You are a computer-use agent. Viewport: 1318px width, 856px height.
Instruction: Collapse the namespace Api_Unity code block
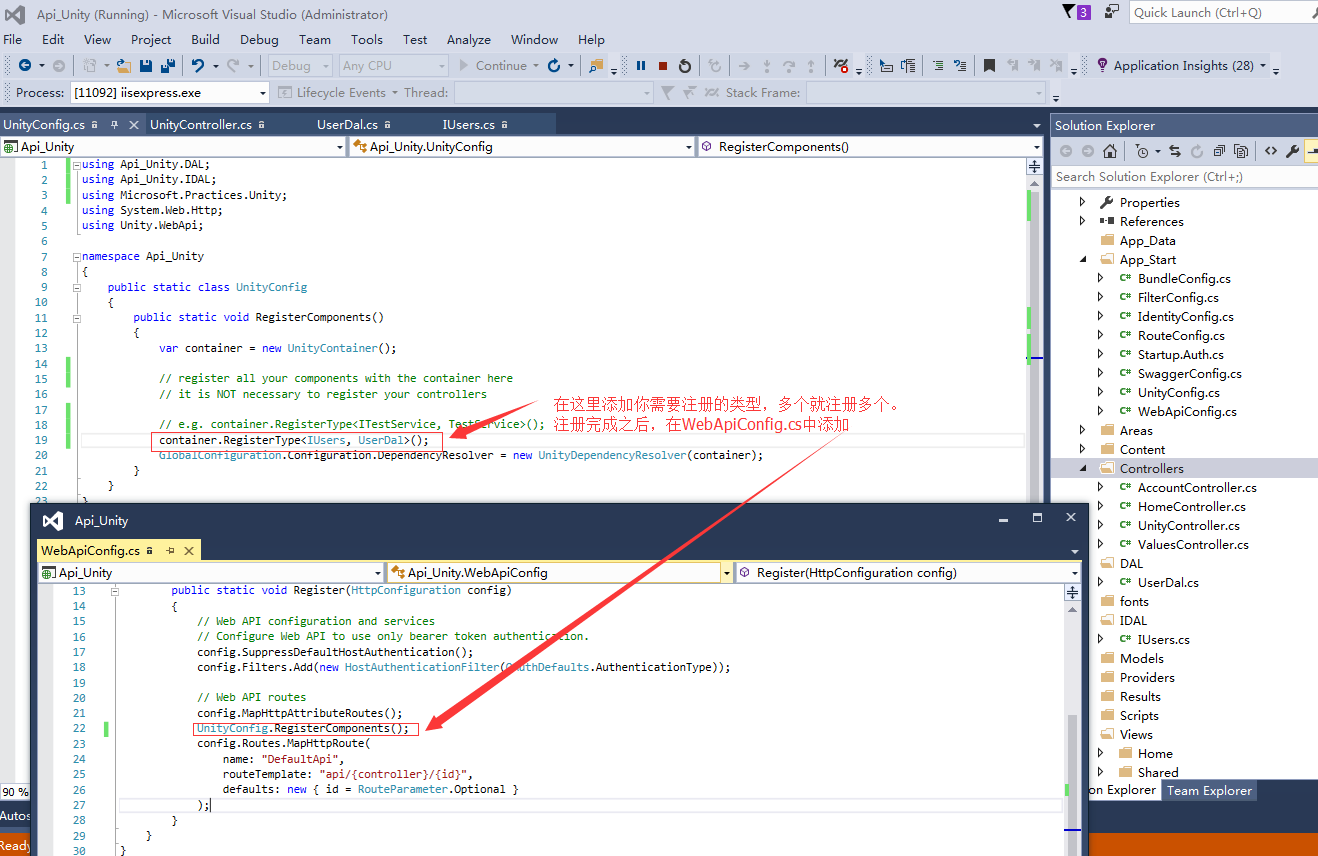tap(76, 257)
